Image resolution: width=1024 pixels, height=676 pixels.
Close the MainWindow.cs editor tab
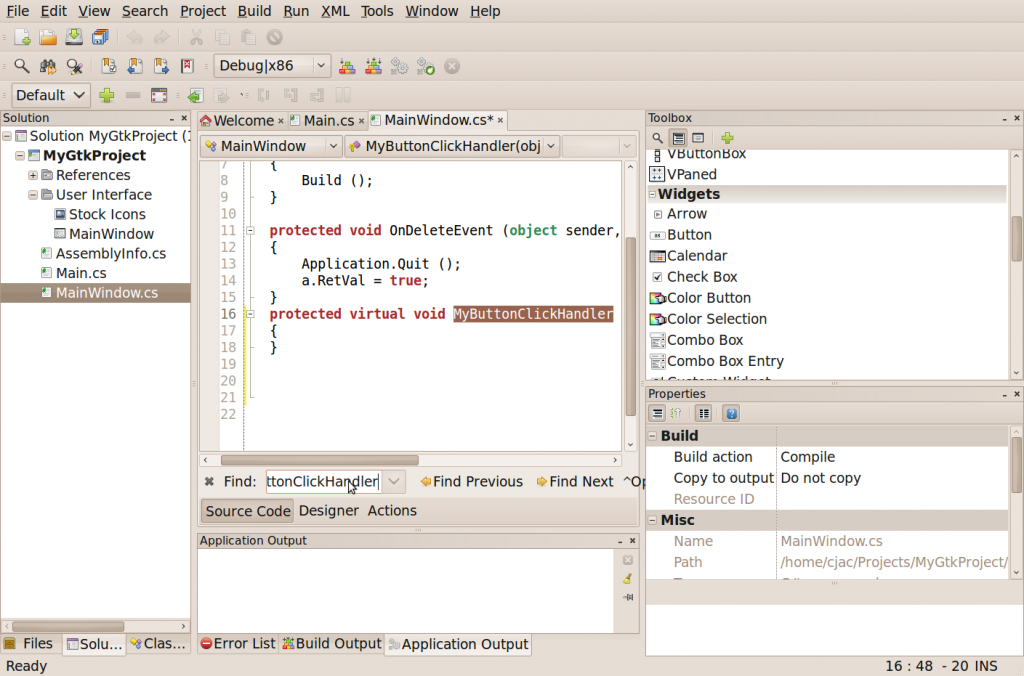pos(500,121)
